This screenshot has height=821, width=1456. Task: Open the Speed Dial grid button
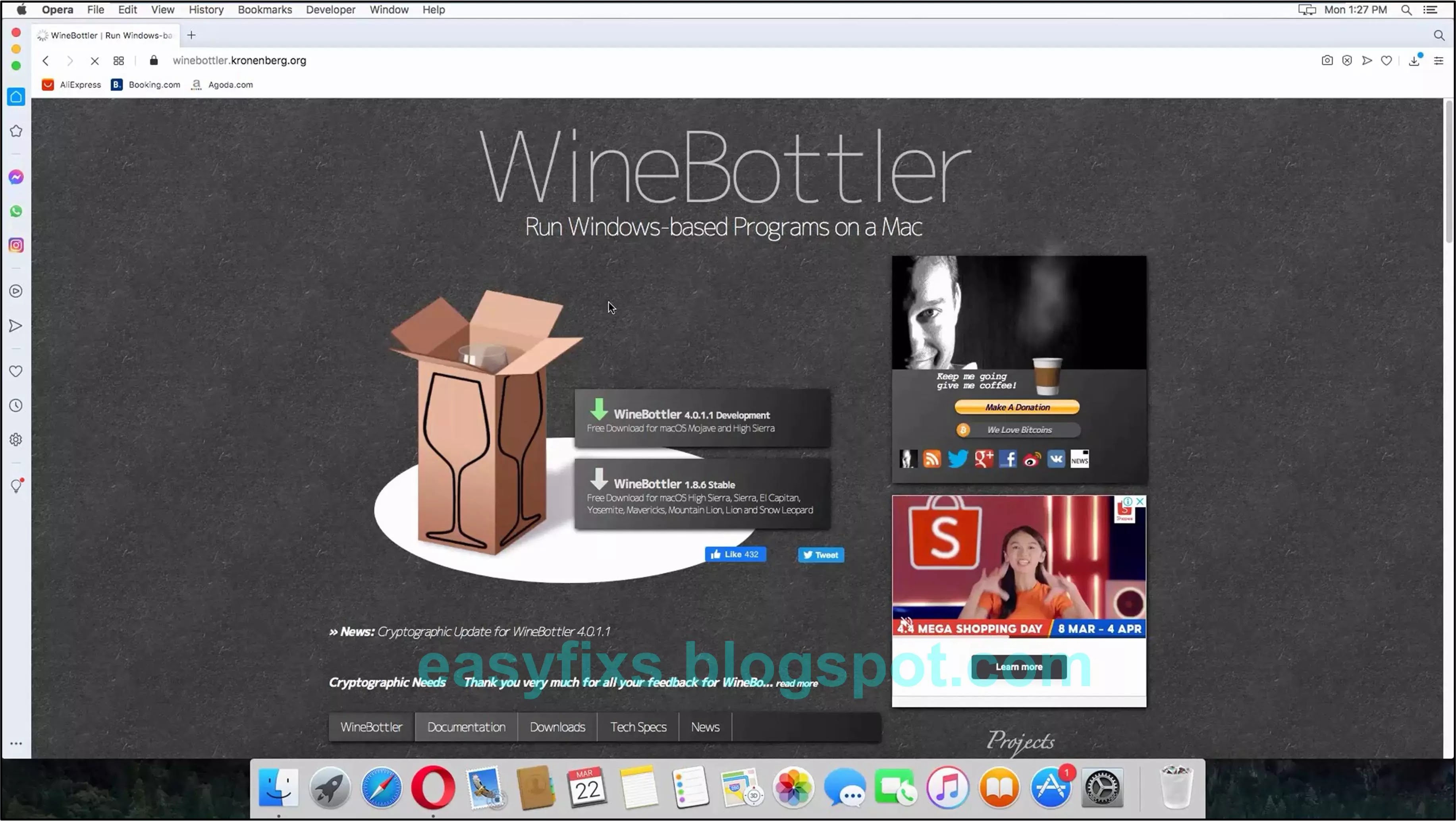[119, 60]
